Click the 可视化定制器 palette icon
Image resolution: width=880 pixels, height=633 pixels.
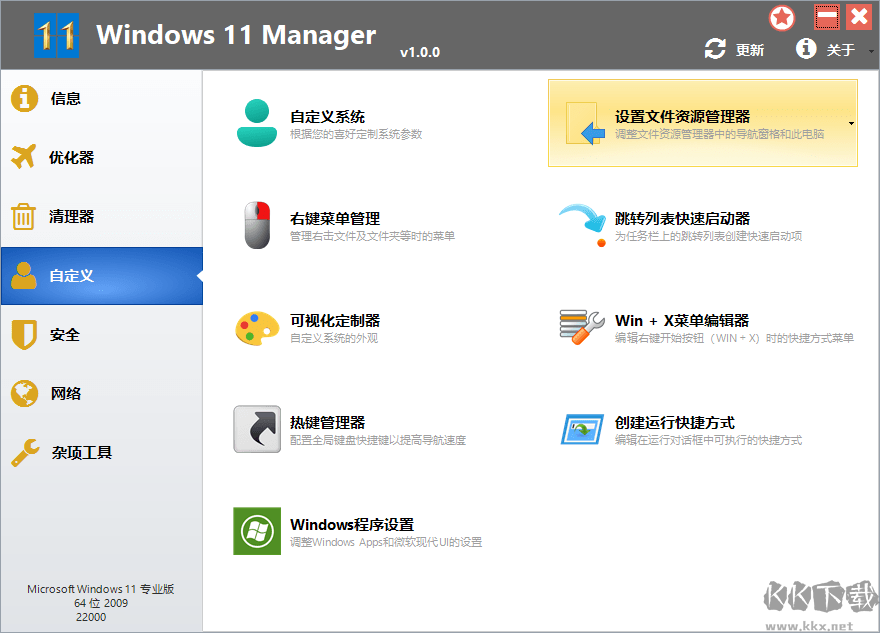(257, 327)
